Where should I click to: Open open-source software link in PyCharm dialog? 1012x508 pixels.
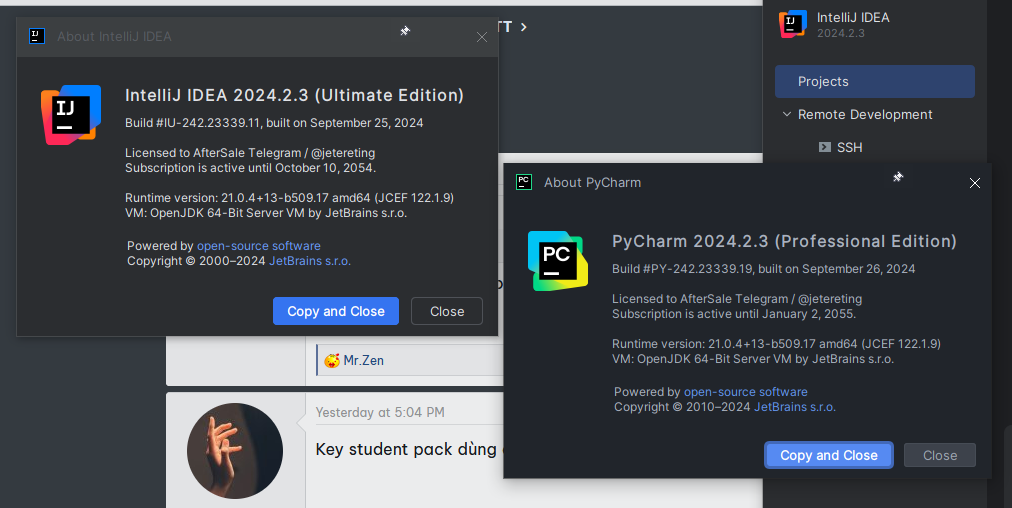(745, 392)
